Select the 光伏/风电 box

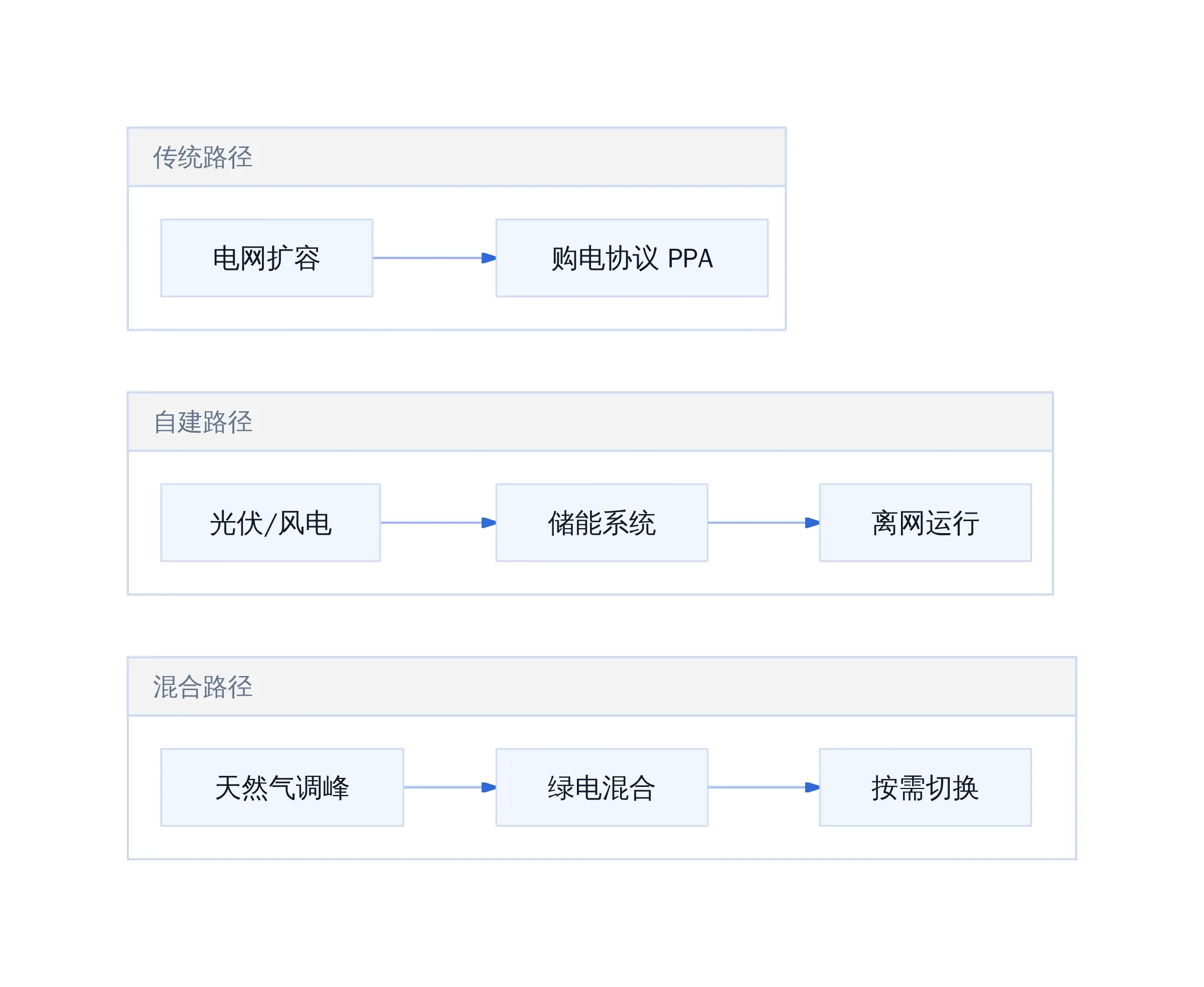271,523
